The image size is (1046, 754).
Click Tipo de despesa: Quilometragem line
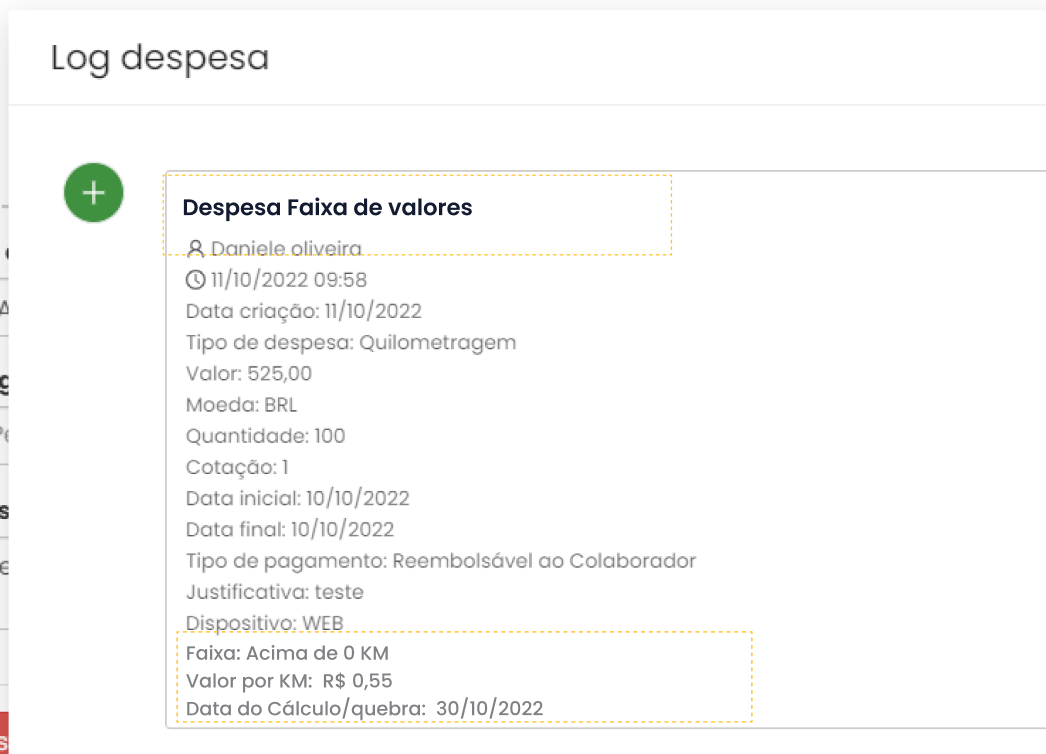coord(351,343)
